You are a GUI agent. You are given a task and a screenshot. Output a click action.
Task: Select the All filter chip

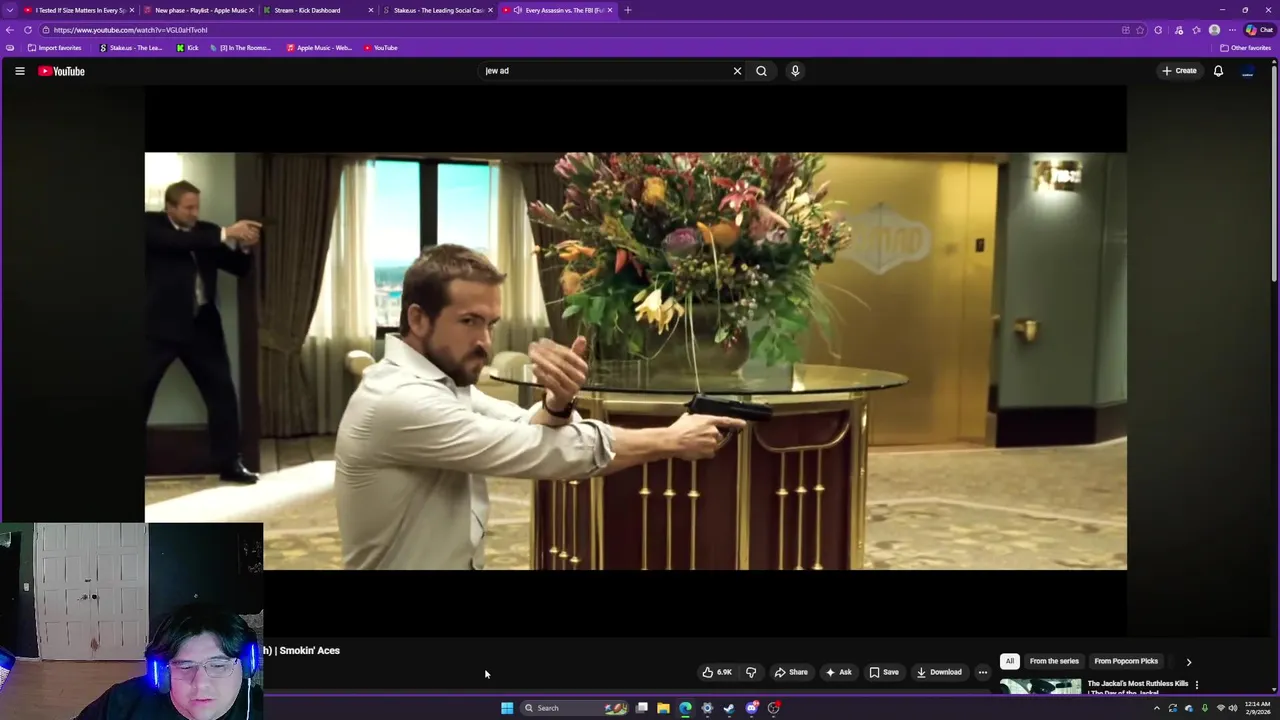[1009, 661]
